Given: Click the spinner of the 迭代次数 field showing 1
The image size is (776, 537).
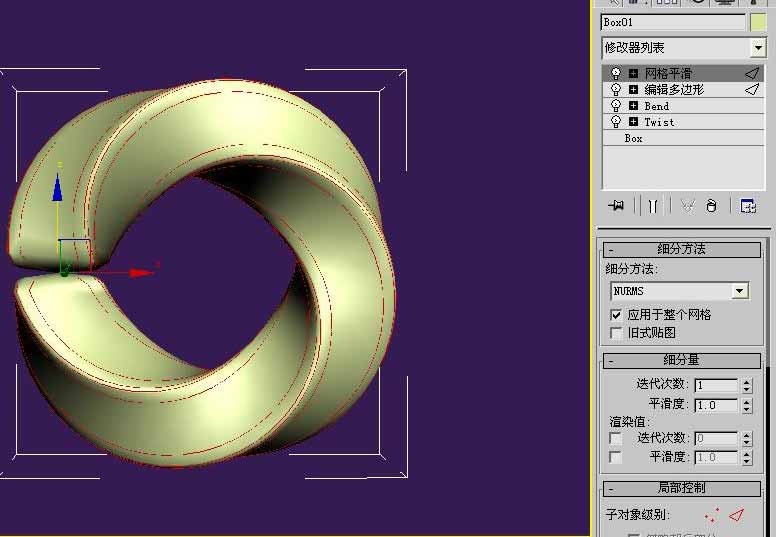Looking at the screenshot, I should [x=747, y=385].
